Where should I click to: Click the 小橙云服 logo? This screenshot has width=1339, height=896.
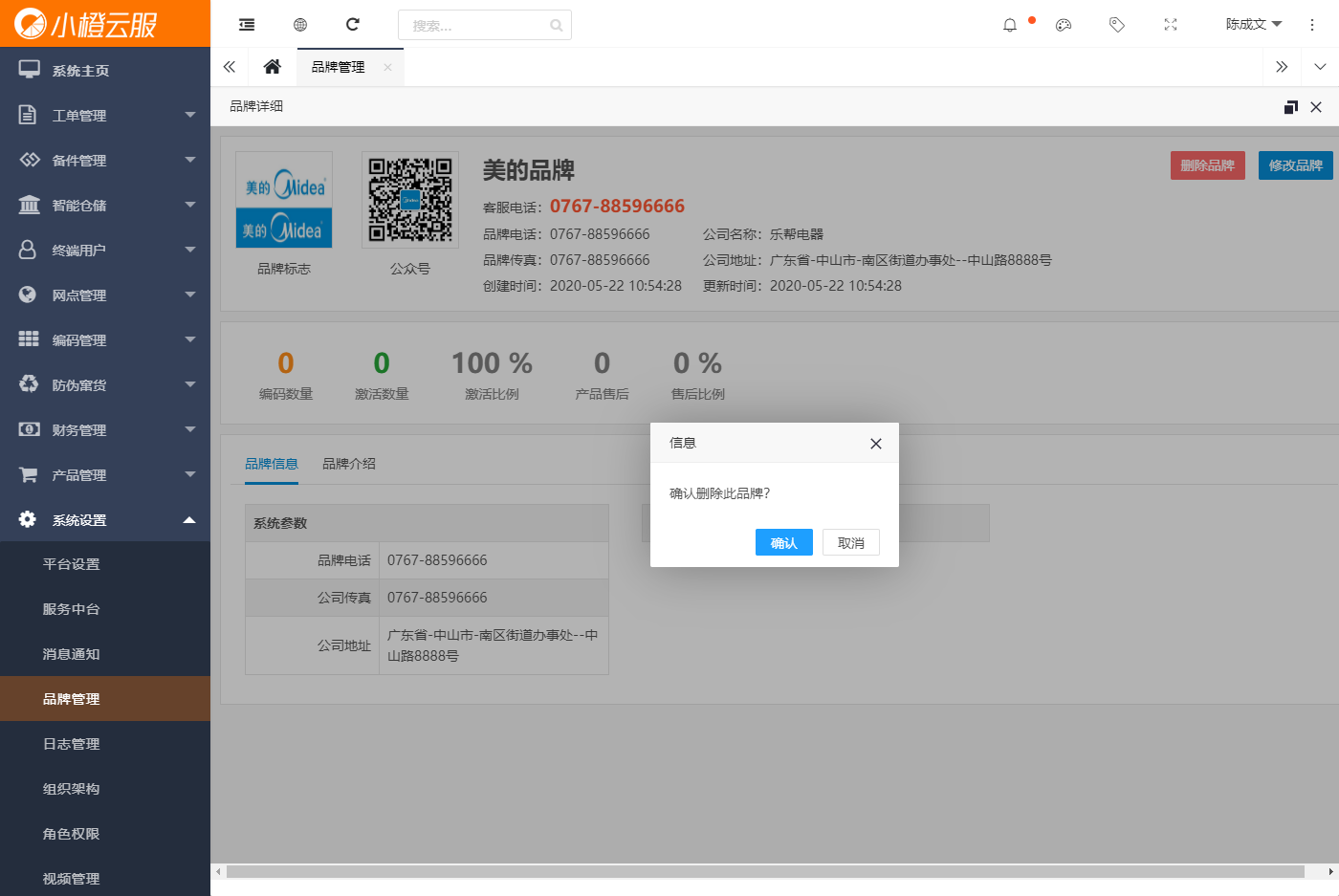[x=86, y=24]
